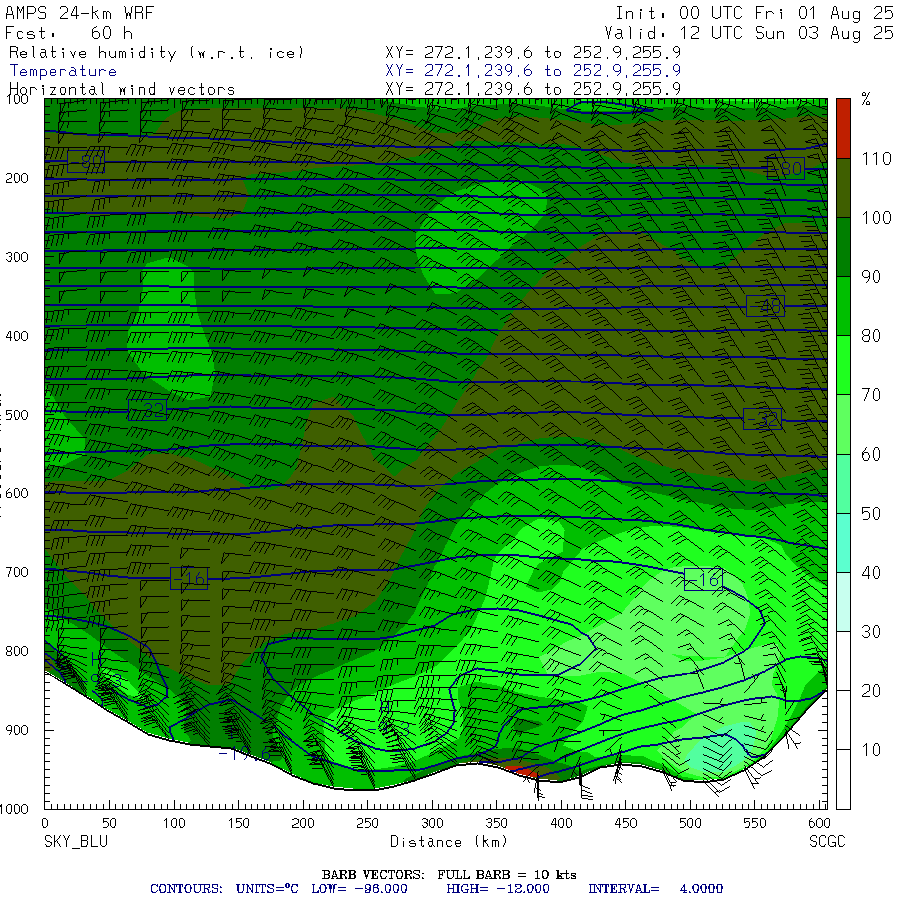Click the 400 pressure axis tick label
This screenshot has width=900, height=900.
coord(17,336)
